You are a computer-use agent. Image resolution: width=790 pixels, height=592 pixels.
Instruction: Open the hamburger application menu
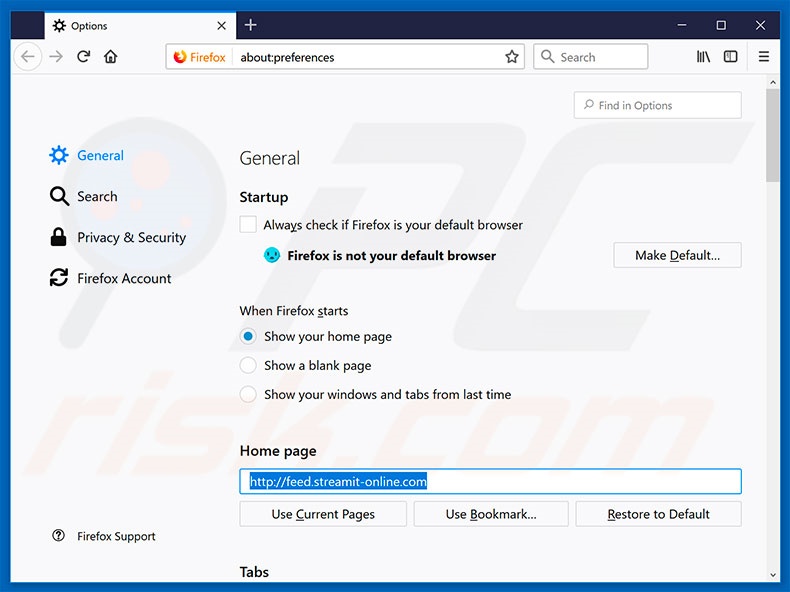pyautogui.click(x=764, y=57)
